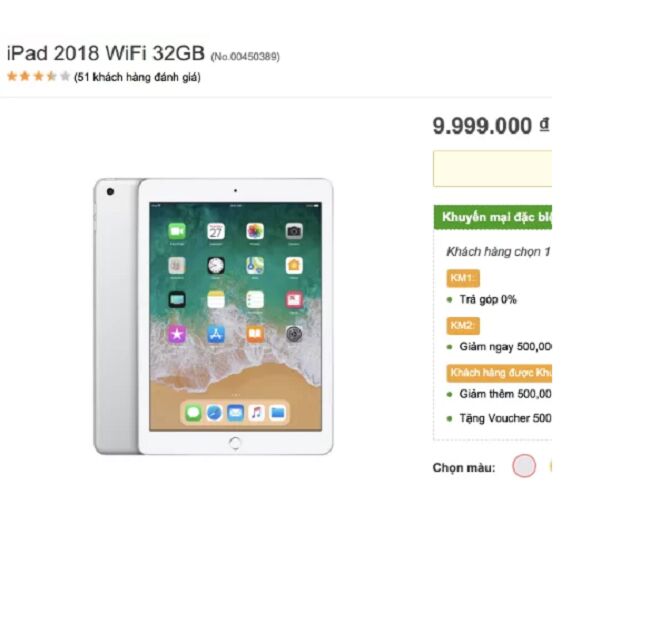Click the Giảm ngay 500,000 offer
This screenshot has height=623, width=650.
click(x=505, y=347)
